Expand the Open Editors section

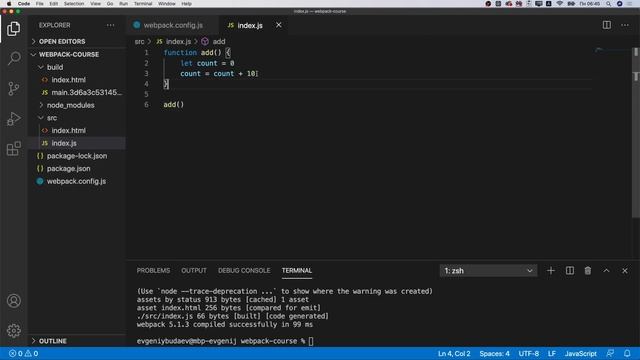click(x=77, y=42)
